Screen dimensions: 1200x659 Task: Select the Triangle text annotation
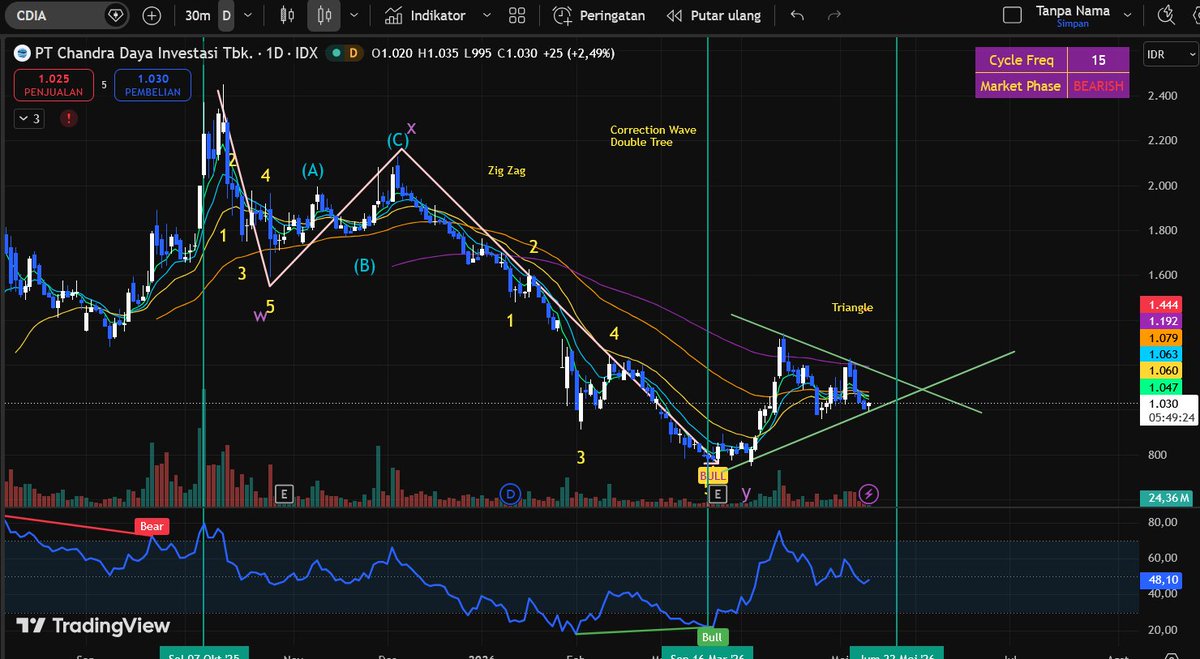pos(852,307)
